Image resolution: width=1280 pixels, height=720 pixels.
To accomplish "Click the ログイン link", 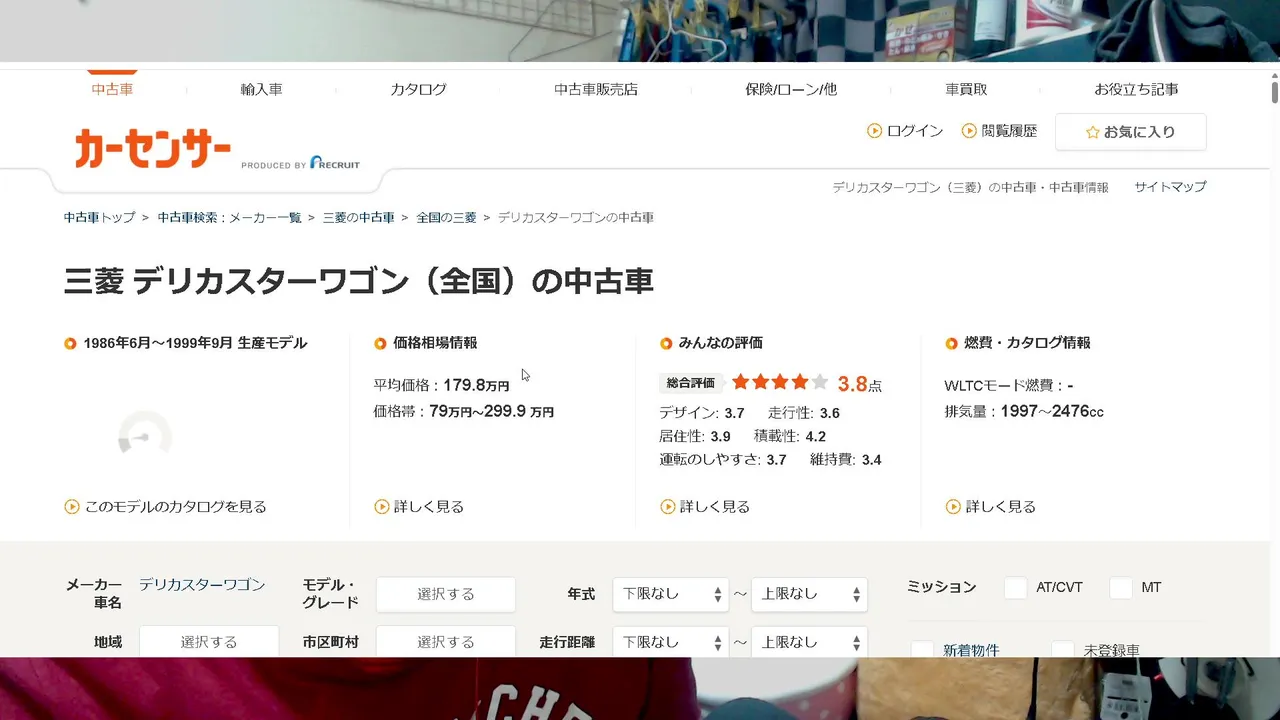I will 914,131.
